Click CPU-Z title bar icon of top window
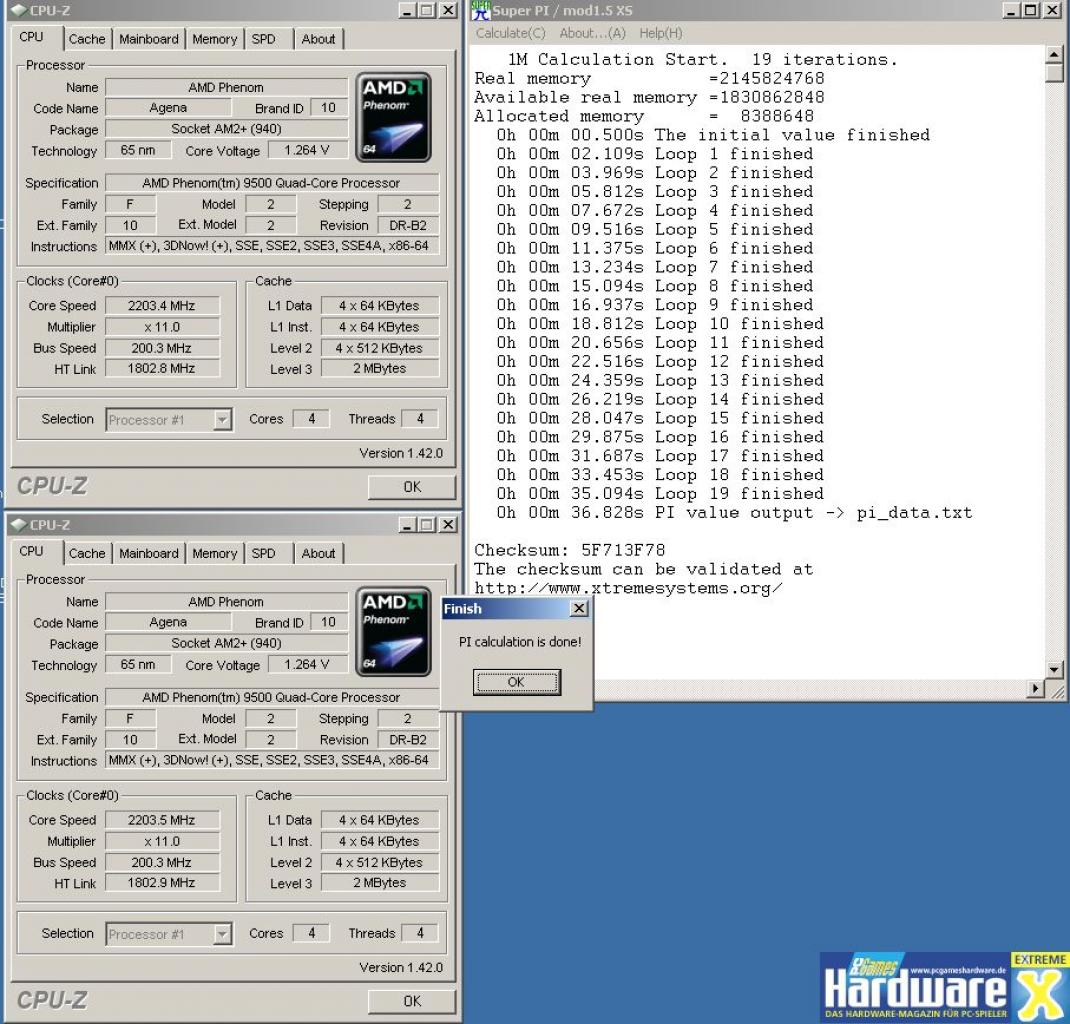The image size is (1070, 1024). (x=18, y=11)
